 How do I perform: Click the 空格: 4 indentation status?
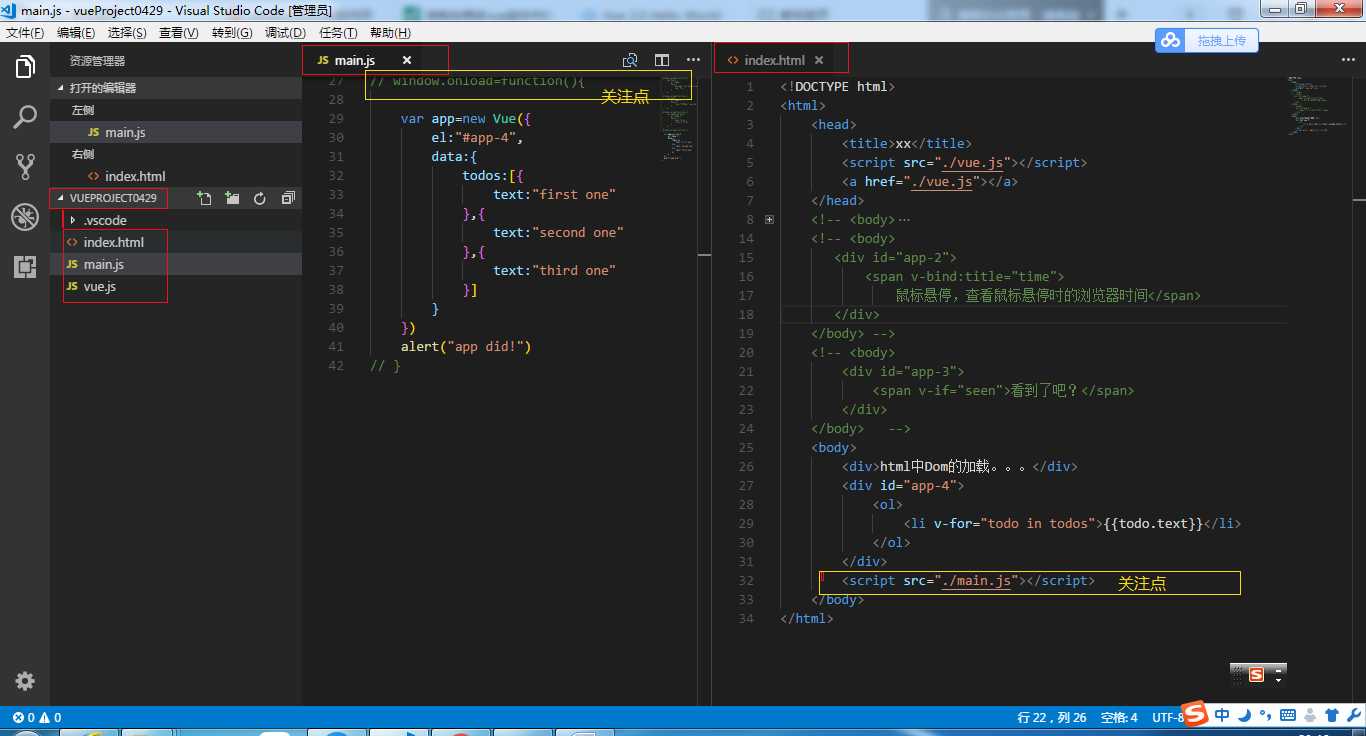click(1119, 717)
